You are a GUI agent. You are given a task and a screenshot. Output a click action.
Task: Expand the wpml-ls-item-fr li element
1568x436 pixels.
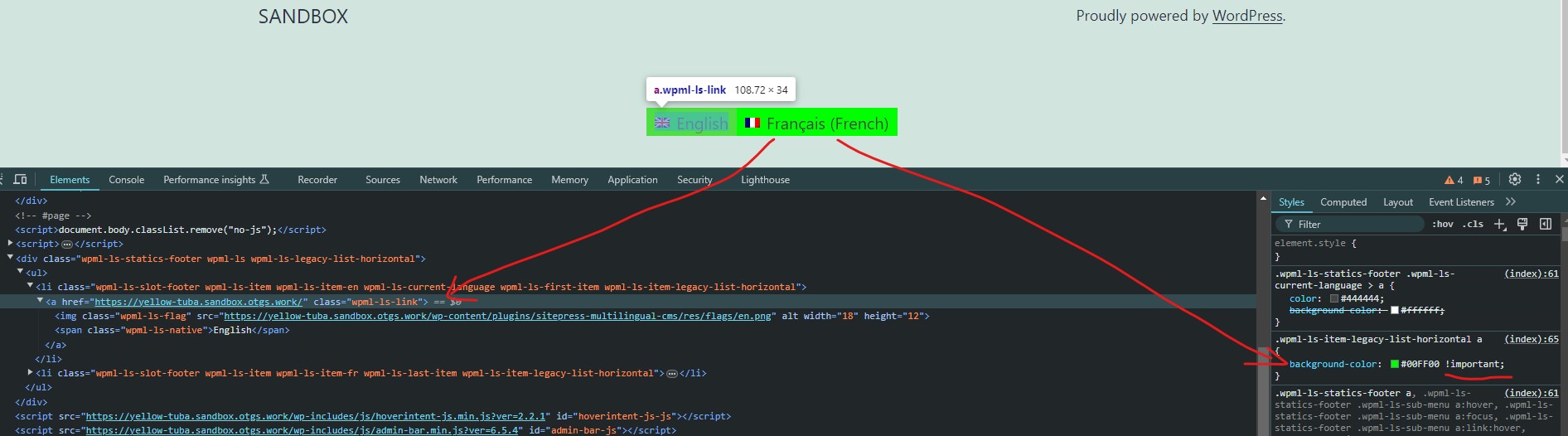[30, 373]
